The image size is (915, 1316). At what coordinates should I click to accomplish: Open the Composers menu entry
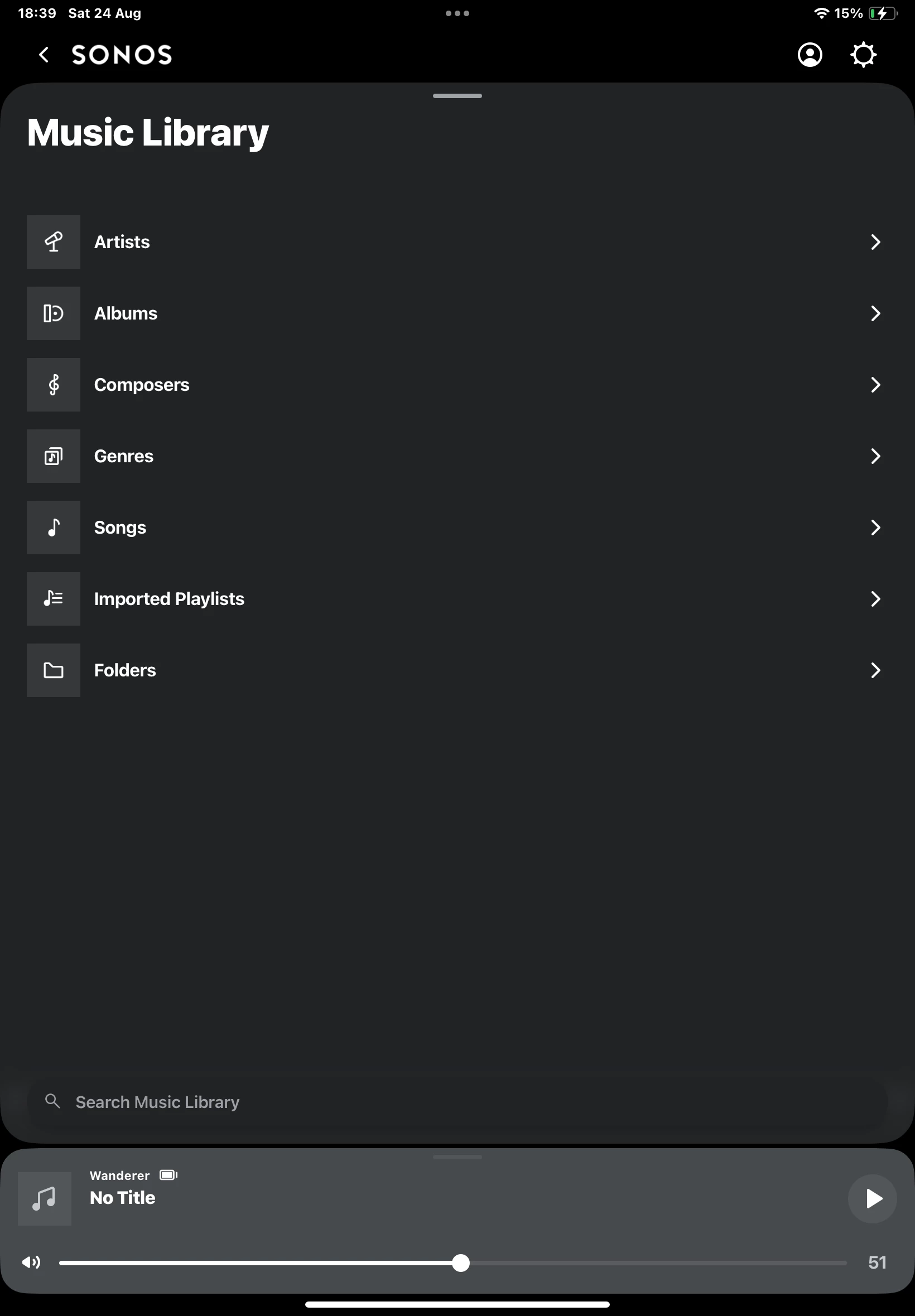[142, 384]
